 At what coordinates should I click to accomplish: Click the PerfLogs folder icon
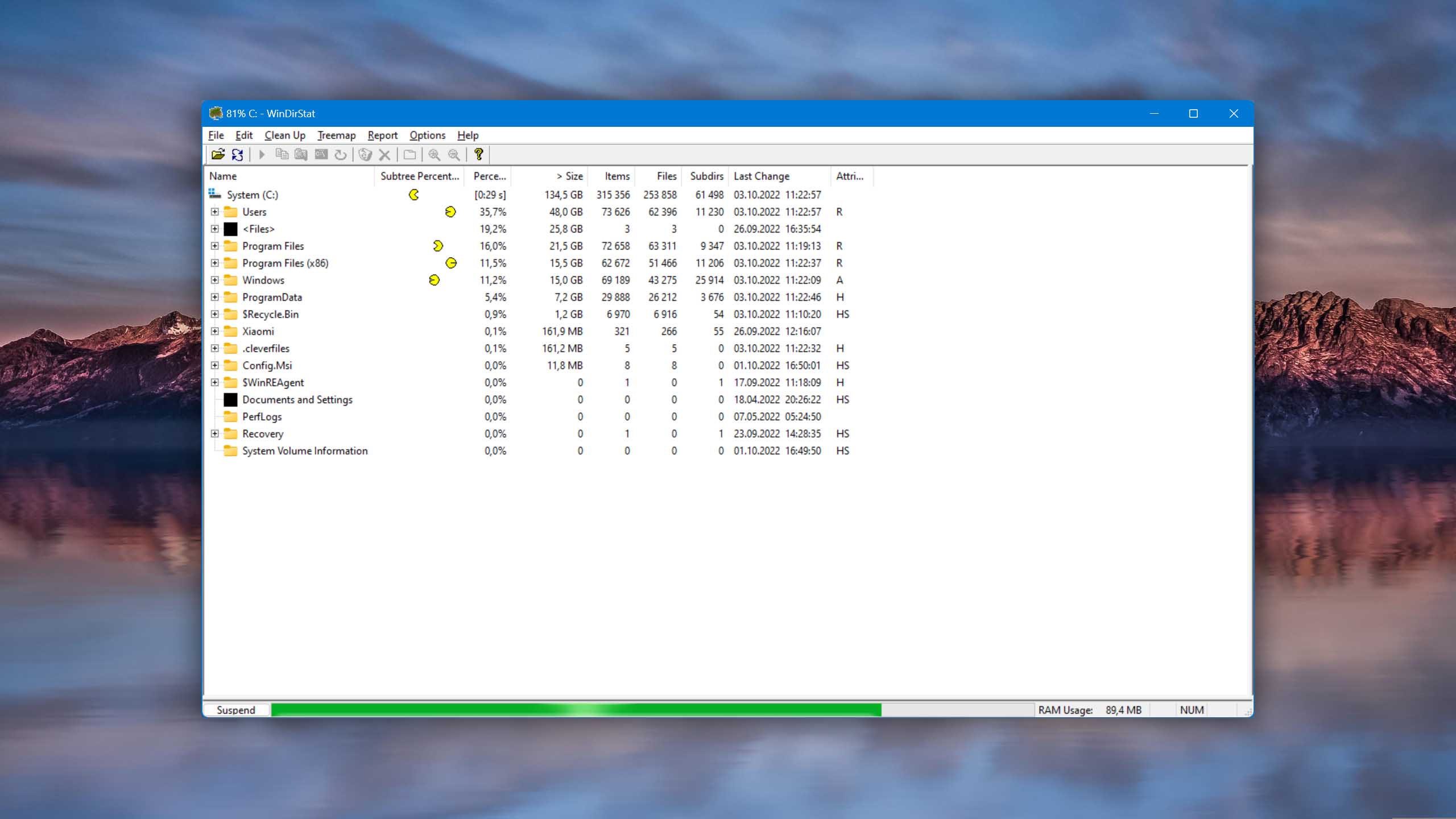click(230, 416)
